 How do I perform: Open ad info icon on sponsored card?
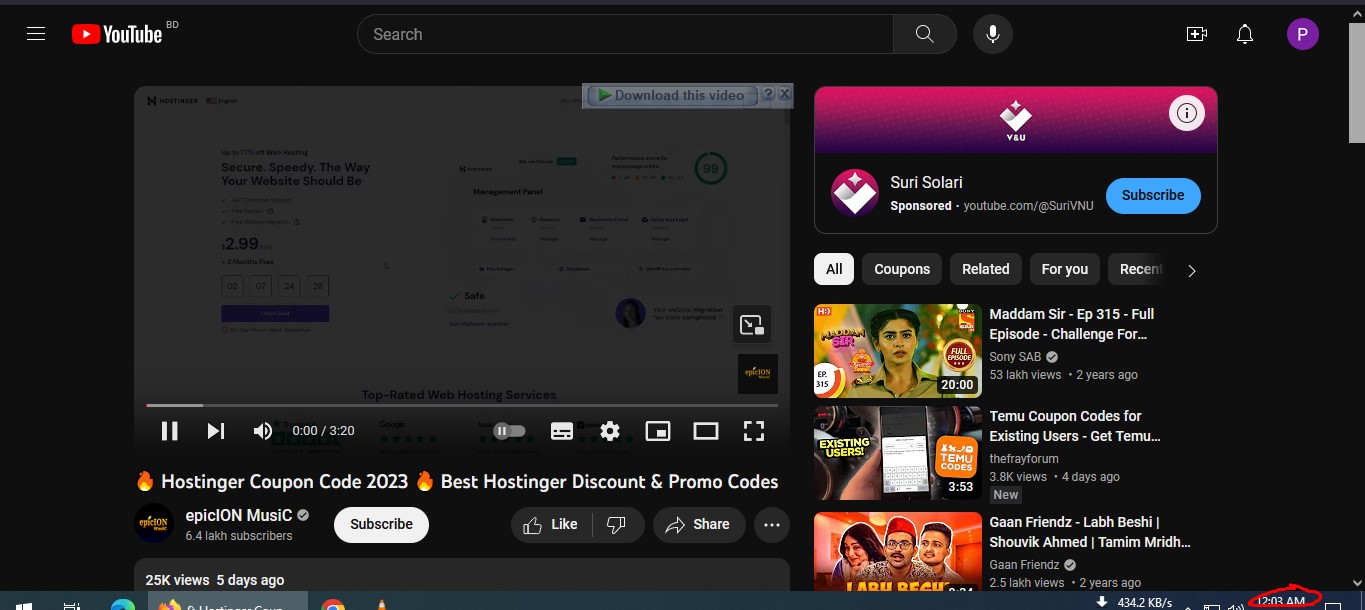(x=1187, y=114)
